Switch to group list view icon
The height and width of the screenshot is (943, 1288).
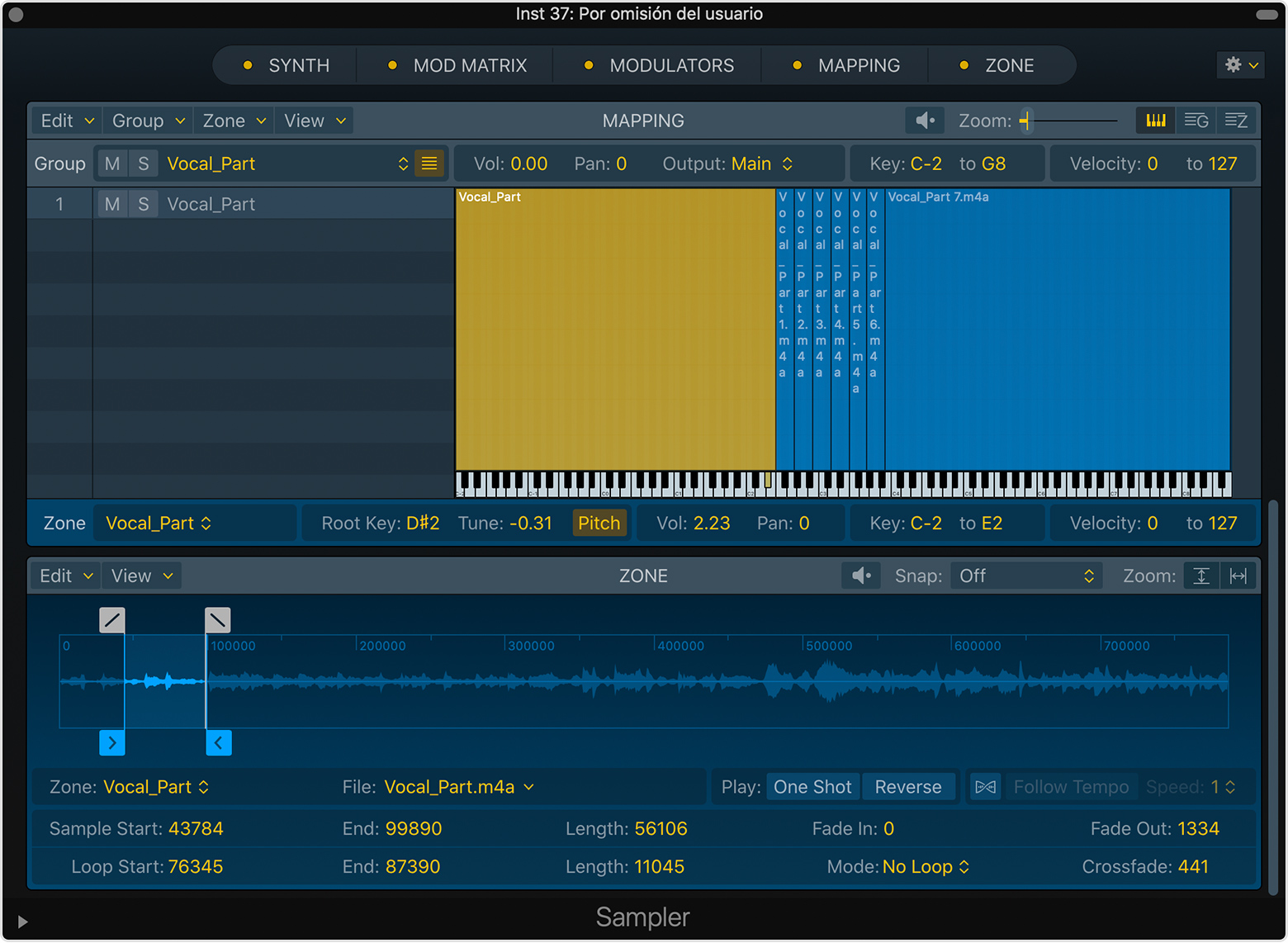(x=1196, y=121)
